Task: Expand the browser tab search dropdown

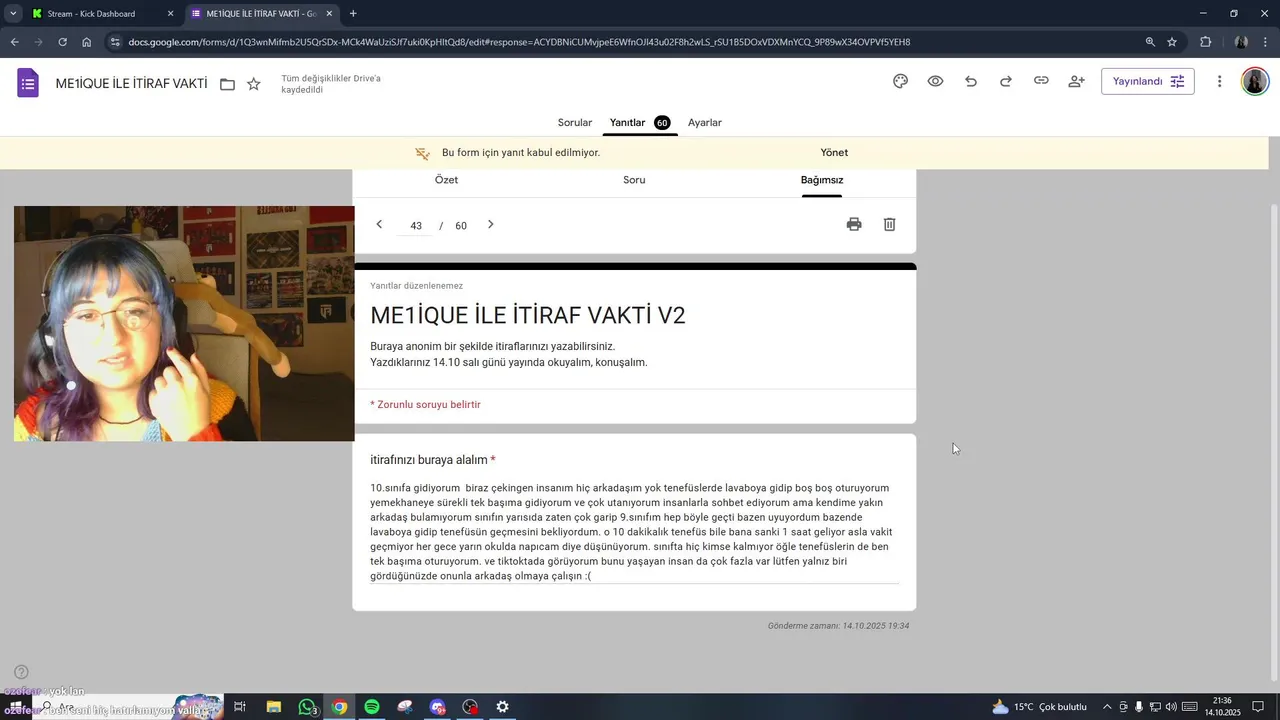Action: coord(13,13)
